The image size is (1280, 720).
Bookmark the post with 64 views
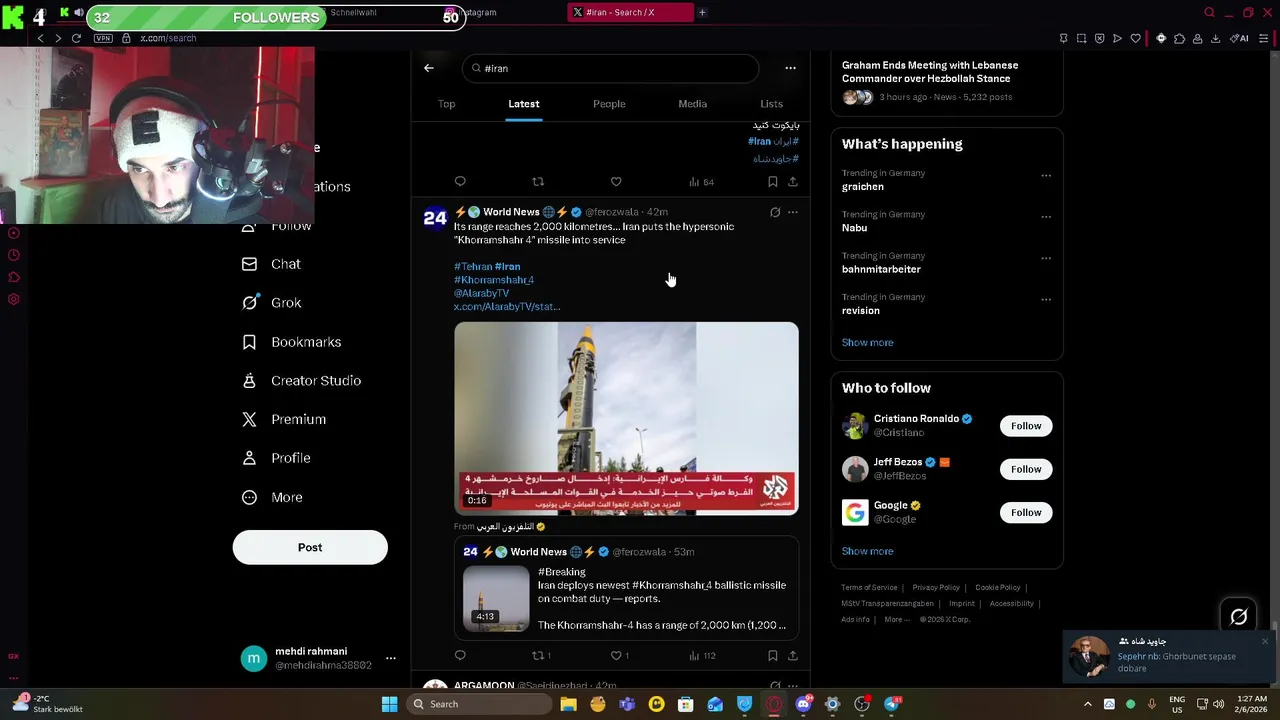tap(772, 181)
